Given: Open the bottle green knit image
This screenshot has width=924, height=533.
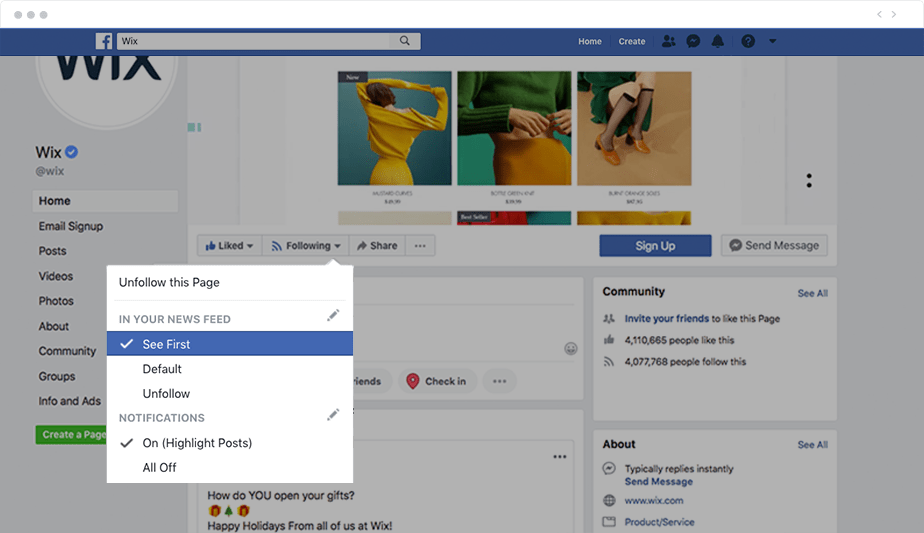Looking at the screenshot, I should [514, 129].
